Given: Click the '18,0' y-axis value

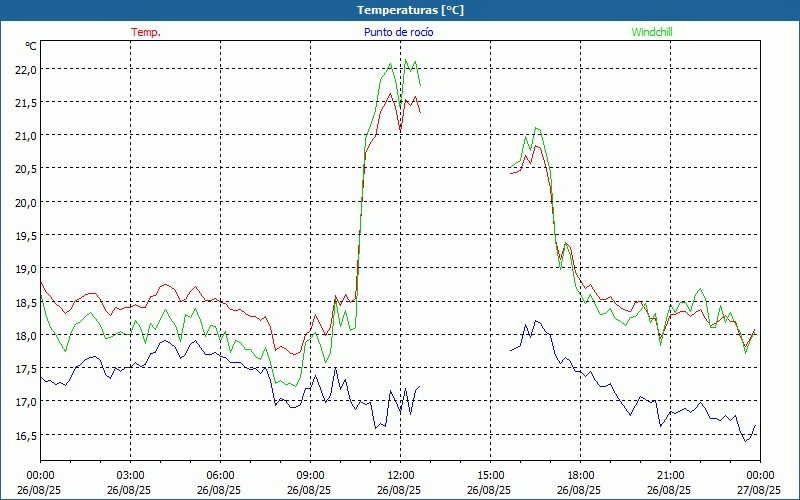Looking at the screenshot, I should pyautogui.click(x=26, y=336).
